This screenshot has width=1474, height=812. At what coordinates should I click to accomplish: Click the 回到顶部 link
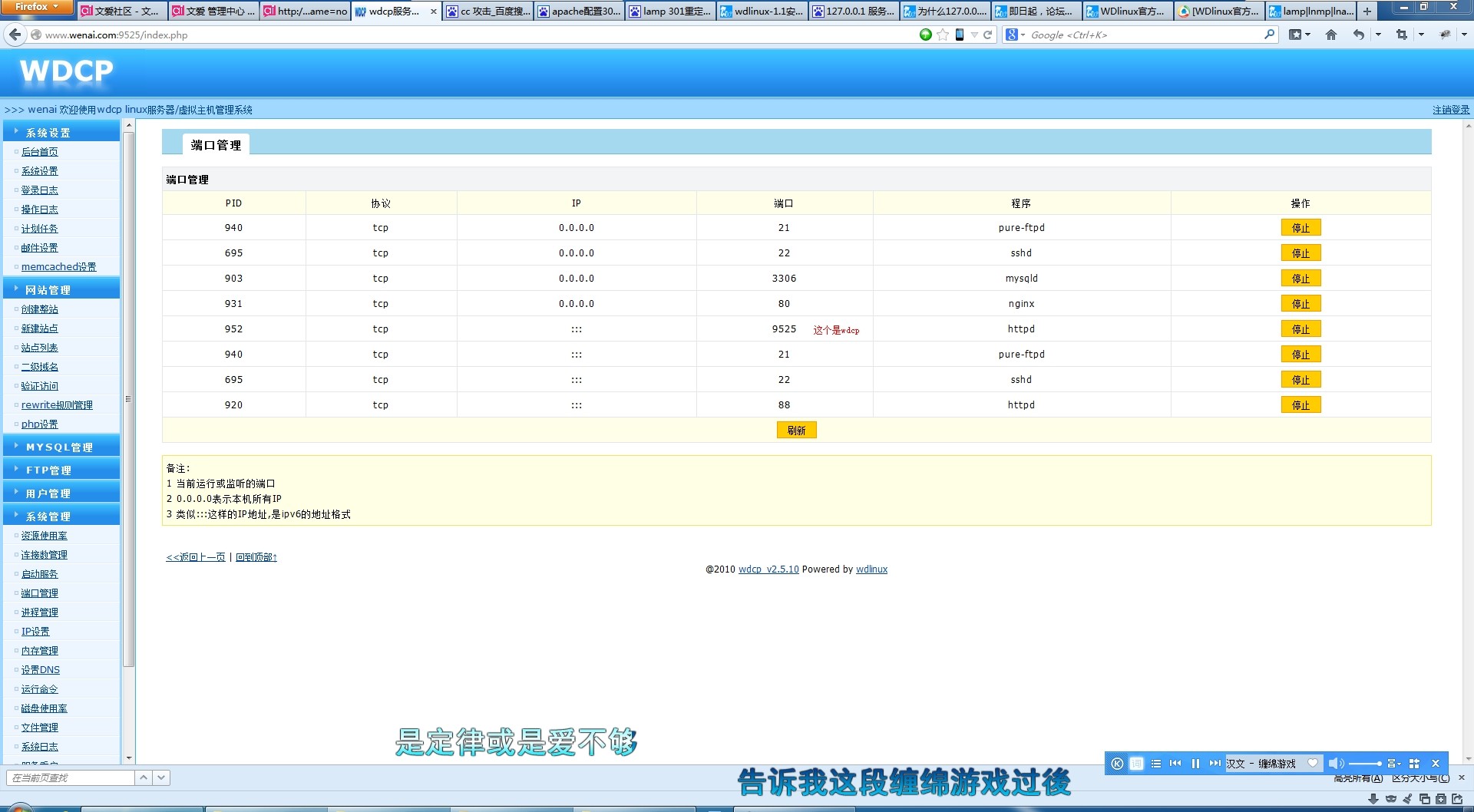[x=256, y=556]
